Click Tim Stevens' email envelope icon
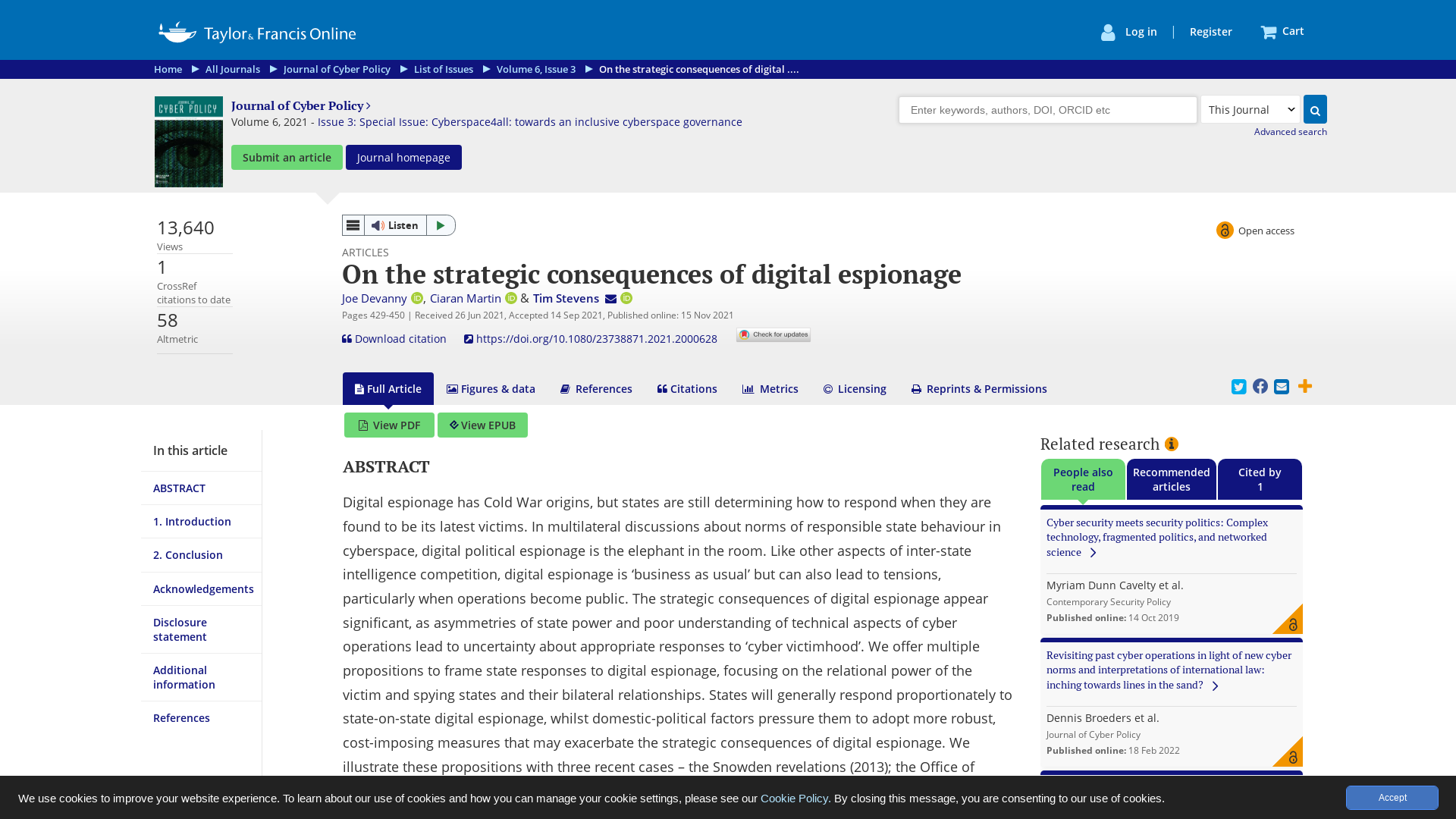This screenshot has height=819, width=1456. coord(610,299)
